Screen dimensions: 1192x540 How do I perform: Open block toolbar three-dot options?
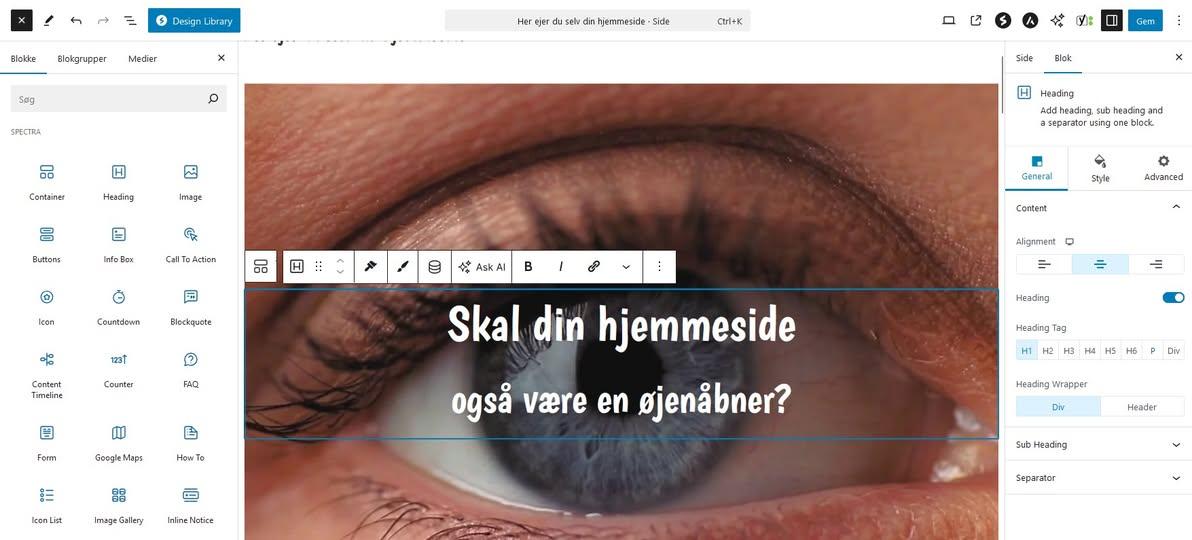point(659,266)
